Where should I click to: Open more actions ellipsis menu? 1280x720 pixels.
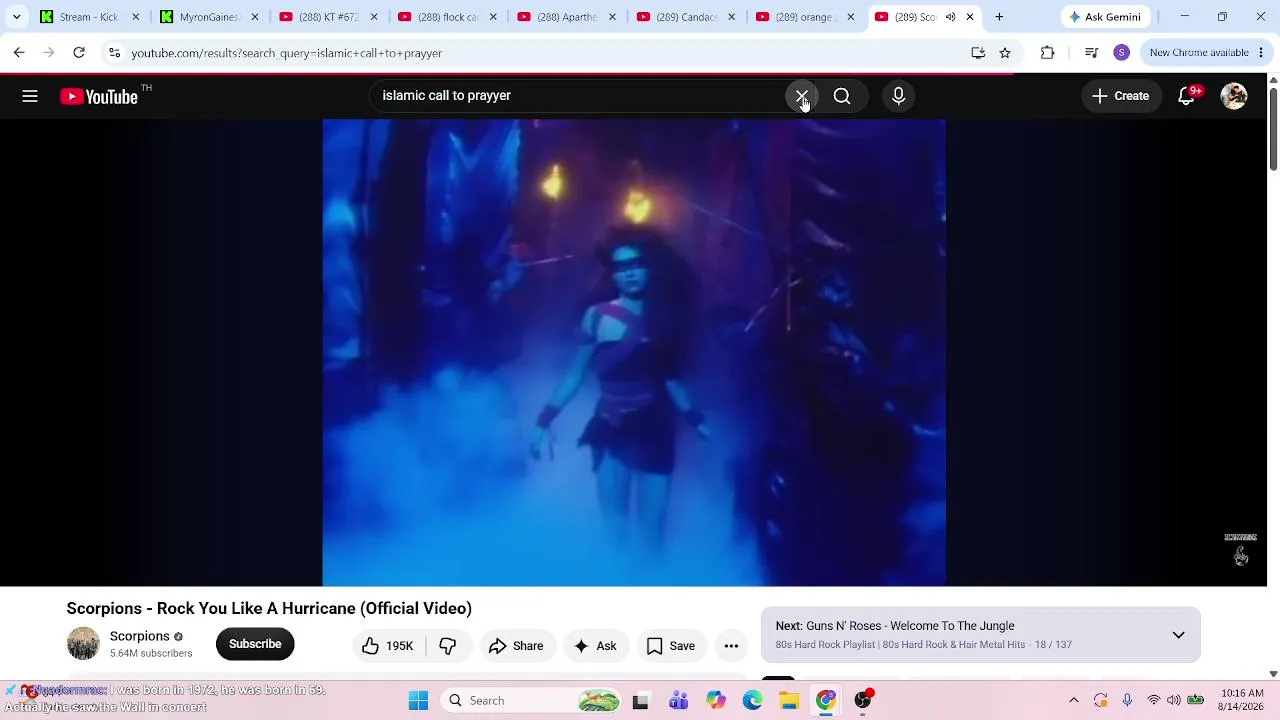tap(731, 646)
